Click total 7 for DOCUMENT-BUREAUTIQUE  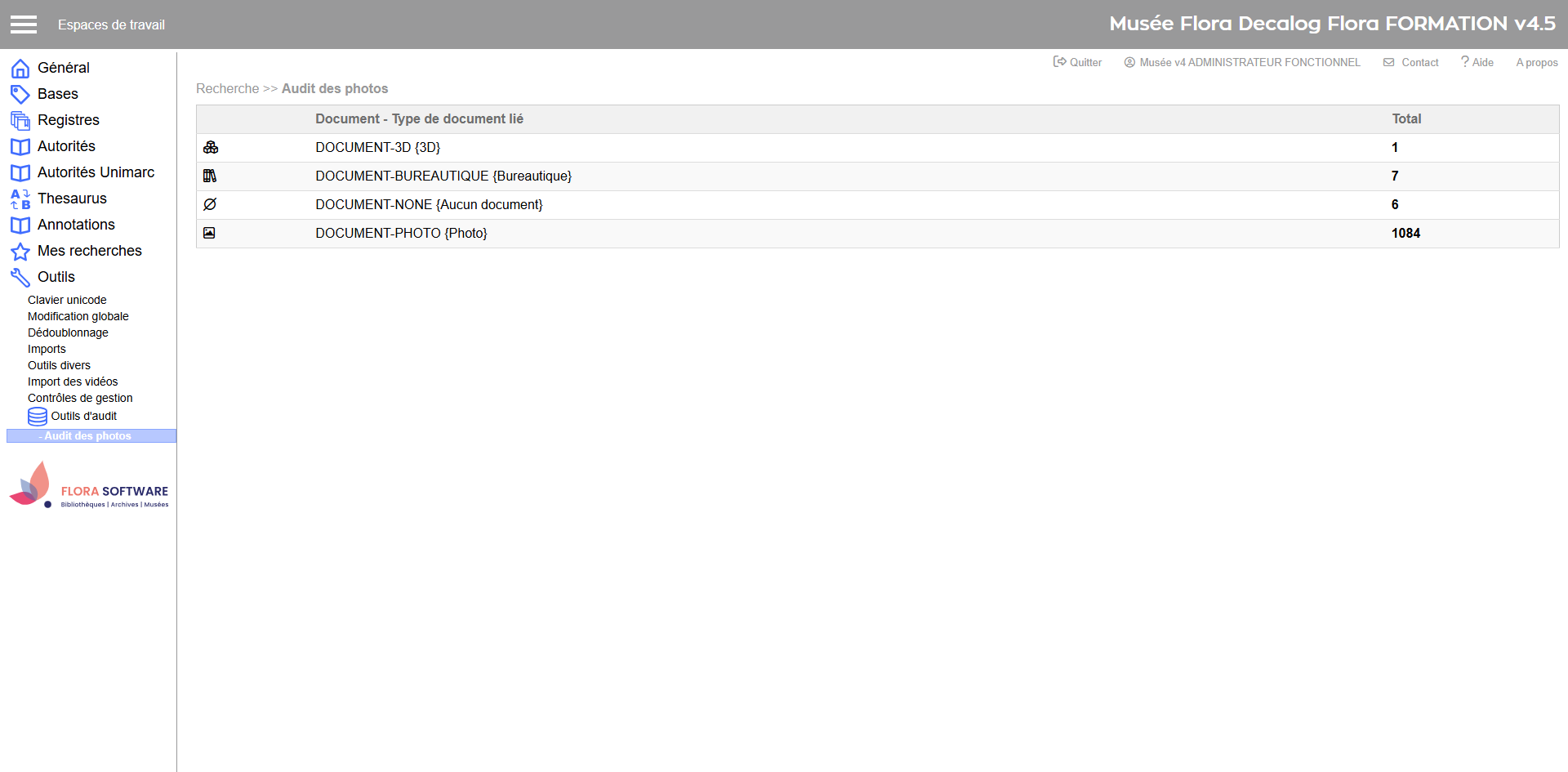(x=1395, y=176)
